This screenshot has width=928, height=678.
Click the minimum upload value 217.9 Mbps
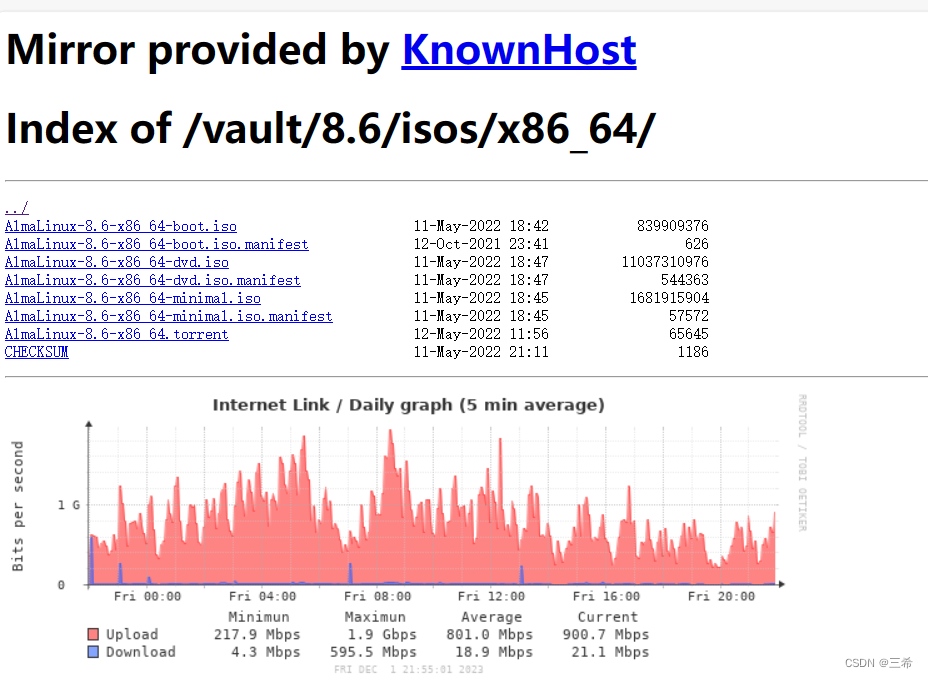click(257, 634)
